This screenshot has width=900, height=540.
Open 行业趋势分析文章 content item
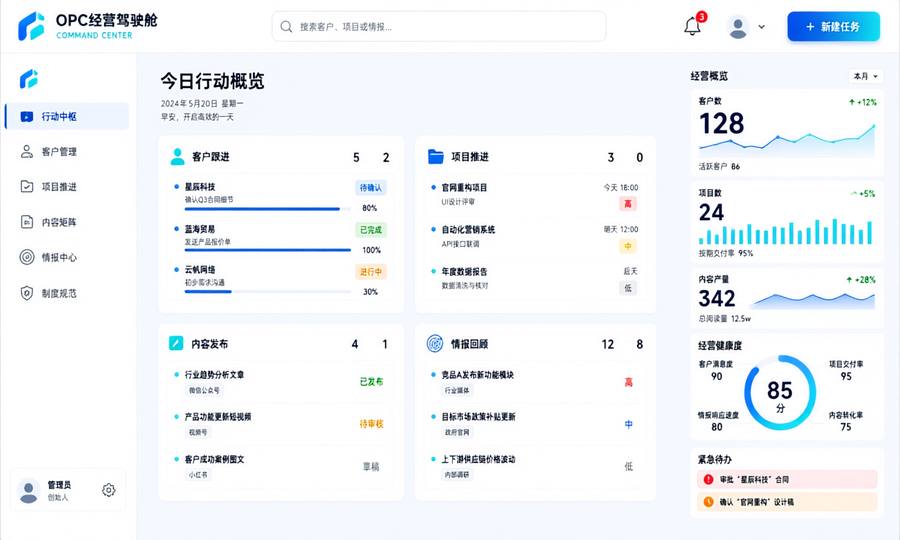pyautogui.click(x=281, y=382)
